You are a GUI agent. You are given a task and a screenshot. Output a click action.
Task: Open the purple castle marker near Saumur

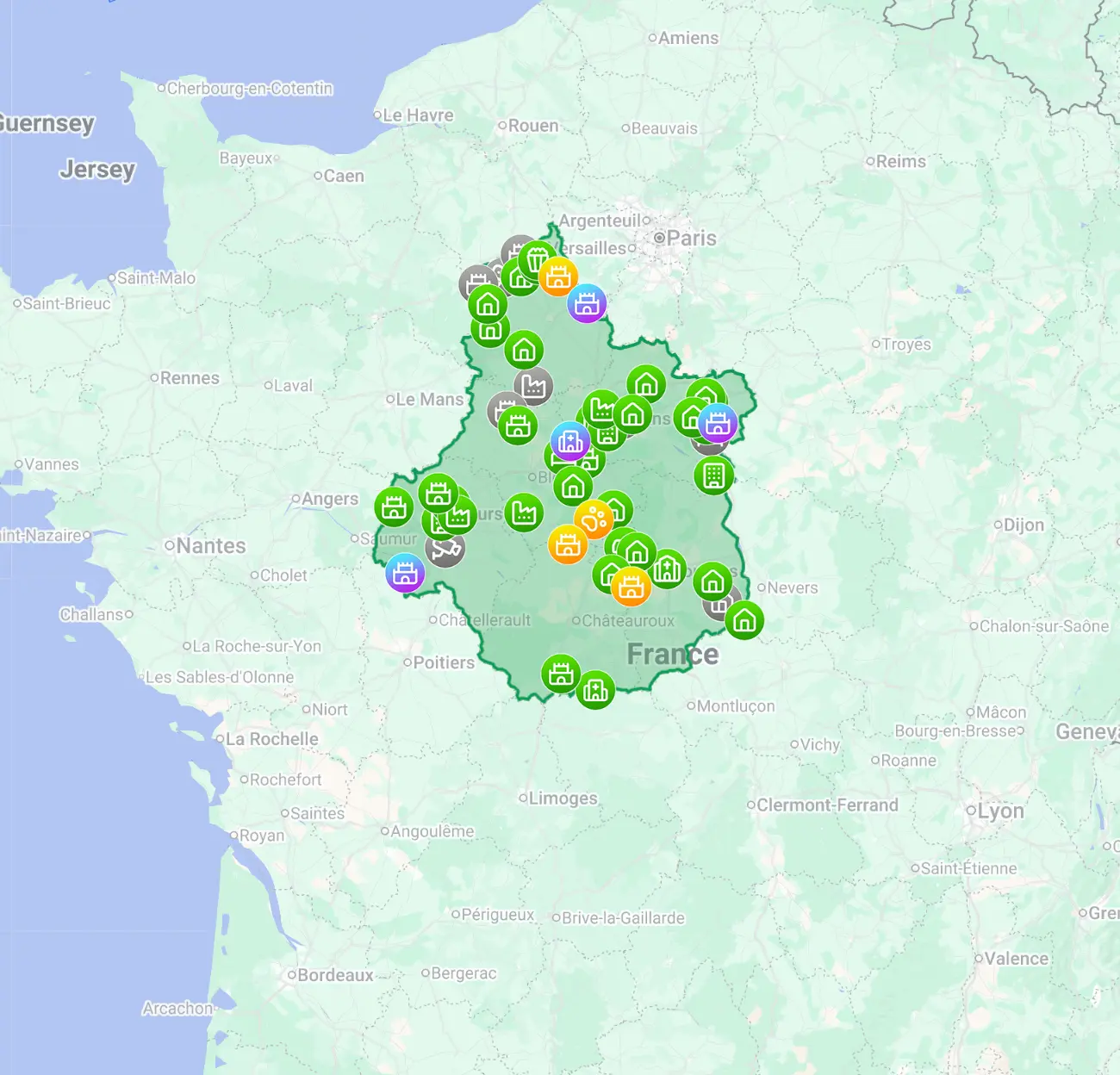click(x=405, y=574)
